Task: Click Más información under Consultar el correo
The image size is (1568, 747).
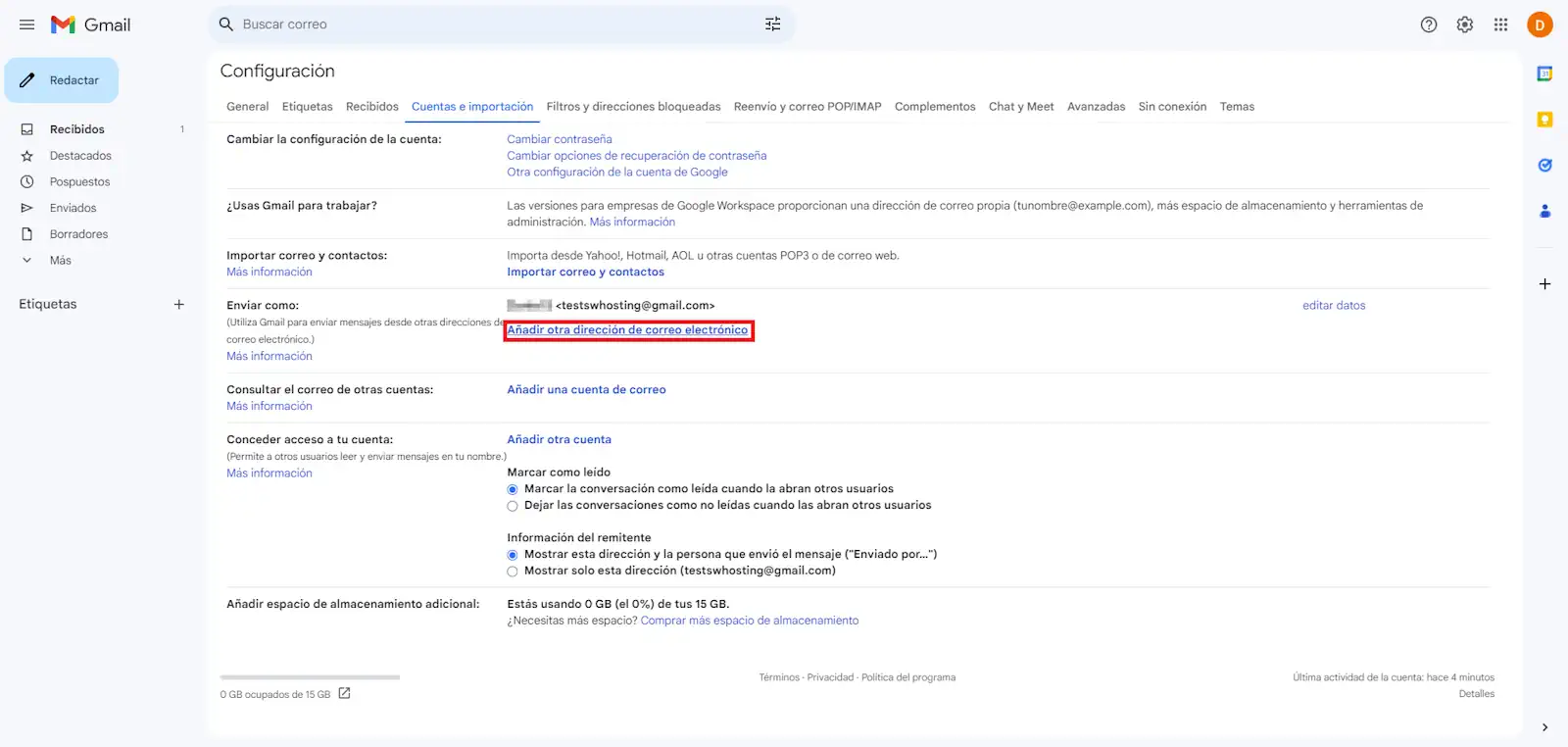Action: [x=269, y=407]
